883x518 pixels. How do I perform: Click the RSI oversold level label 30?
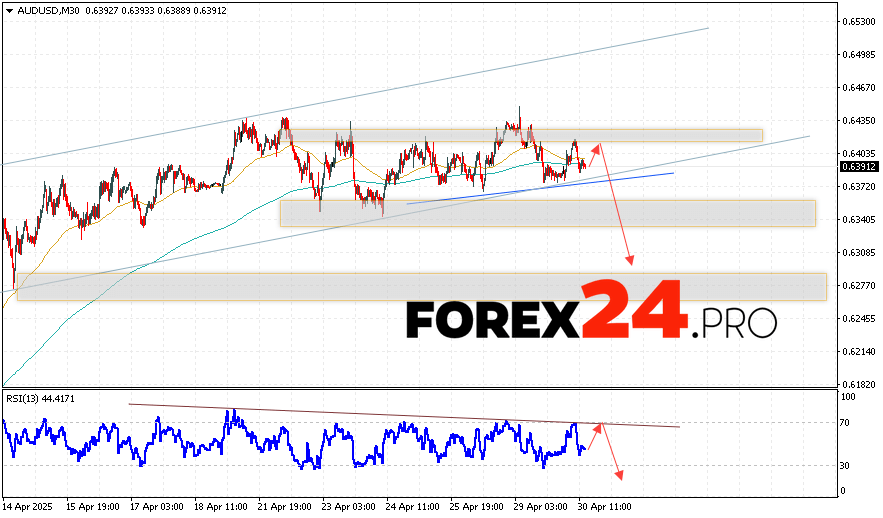click(x=846, y=466)
